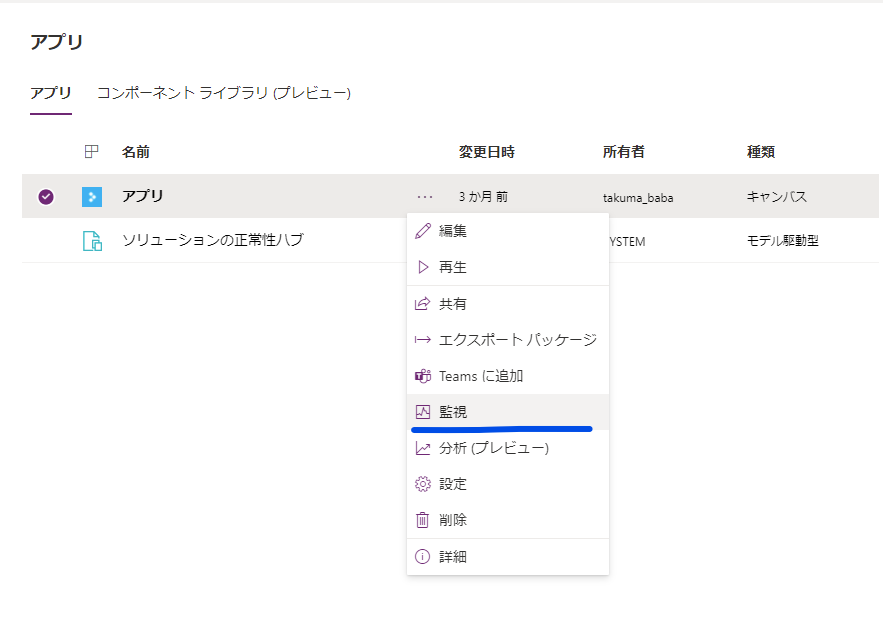Click the share icon beside 共有

pyautogui.click(x=422, y=304)
